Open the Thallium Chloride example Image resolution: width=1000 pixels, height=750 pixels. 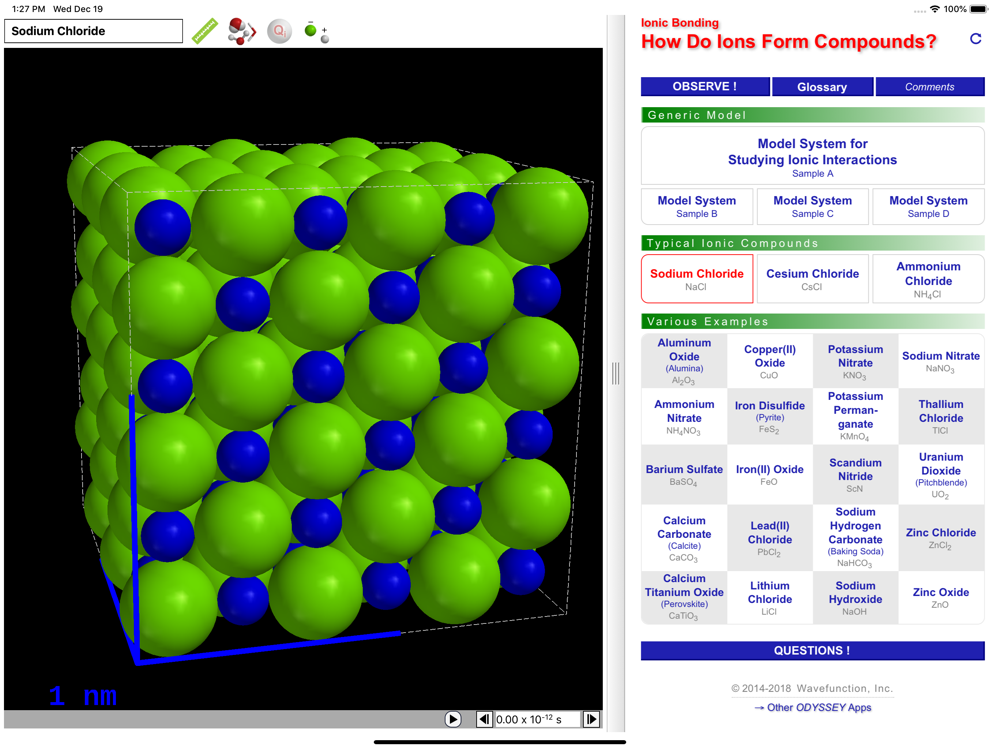tap(941, 416)
